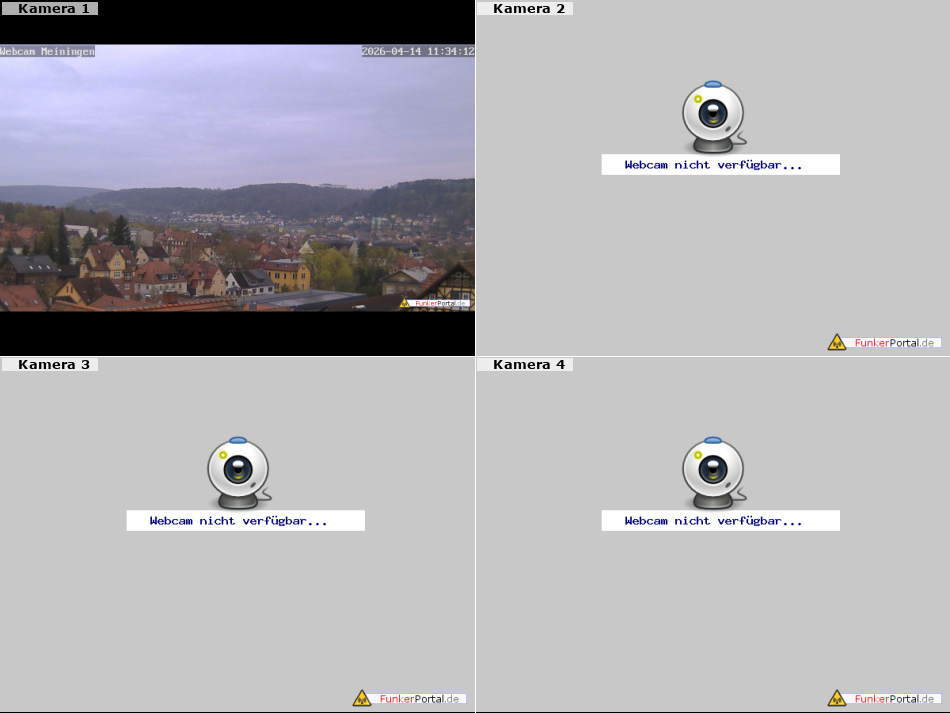950x713 pixels.
Task: Click 'Webcam nicht verfügbar...' message in Kamera 2
Action: tap(713, 165)
